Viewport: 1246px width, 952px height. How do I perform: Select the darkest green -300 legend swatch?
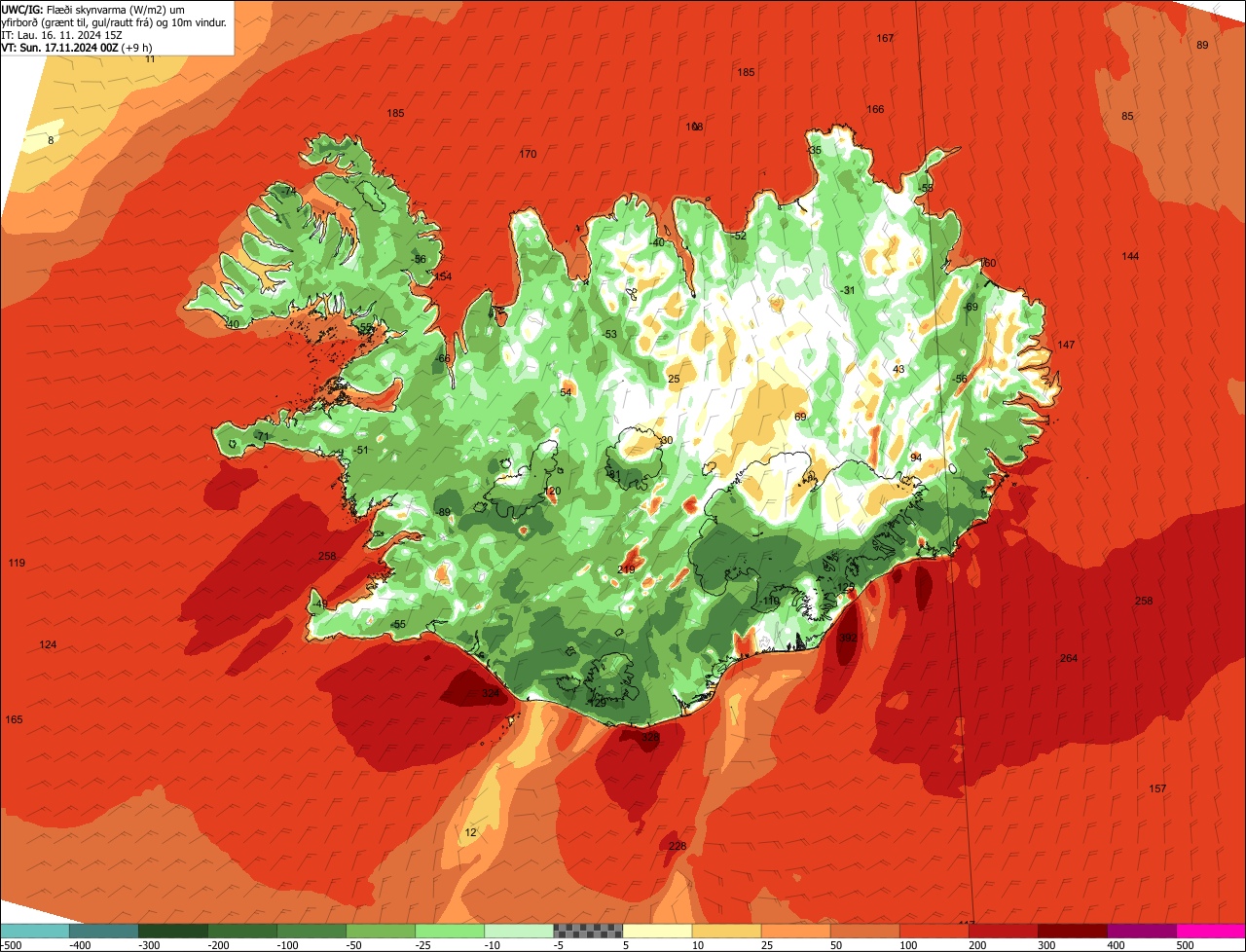(173, 931)
